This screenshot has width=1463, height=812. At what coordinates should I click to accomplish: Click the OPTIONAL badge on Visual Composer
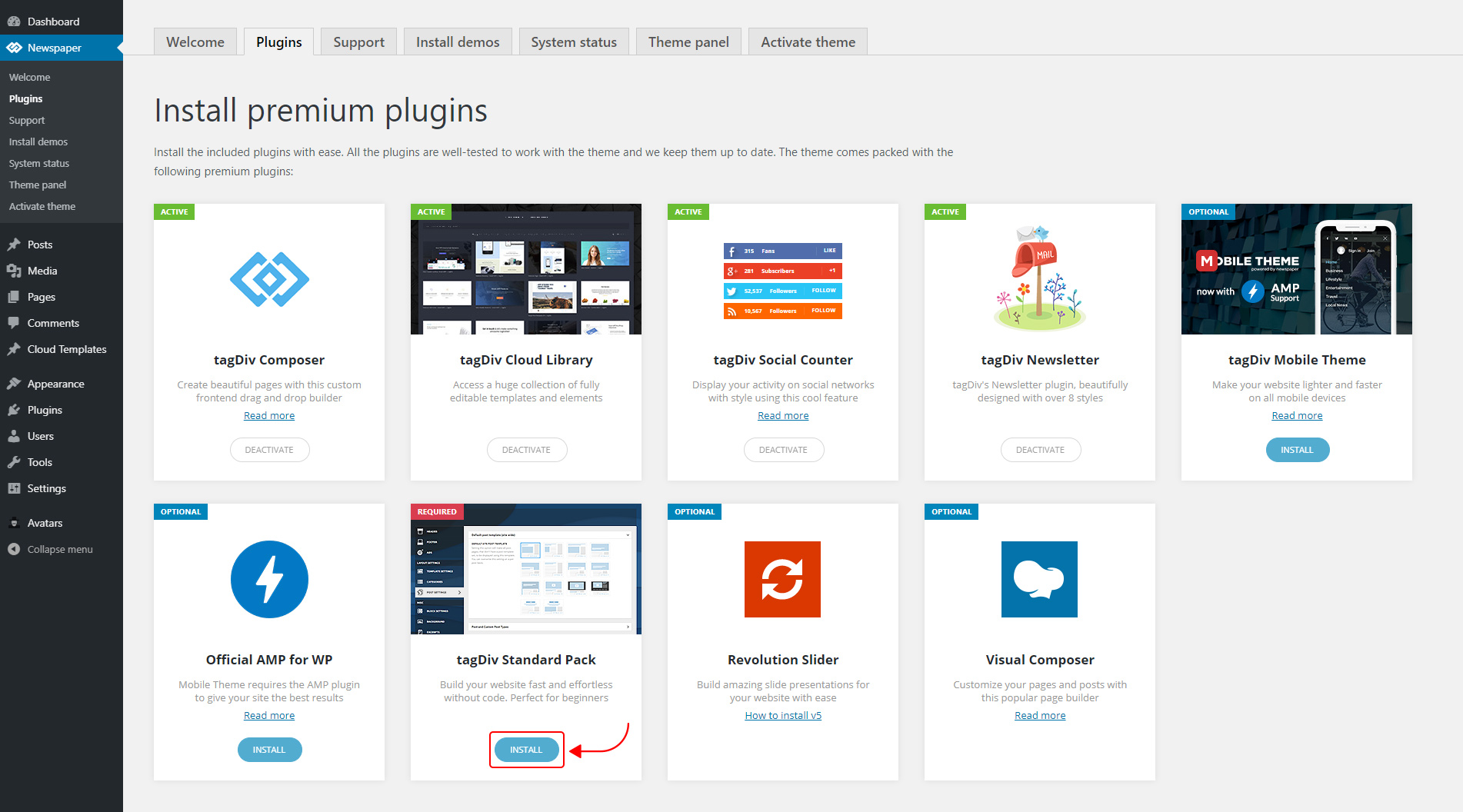951,511
